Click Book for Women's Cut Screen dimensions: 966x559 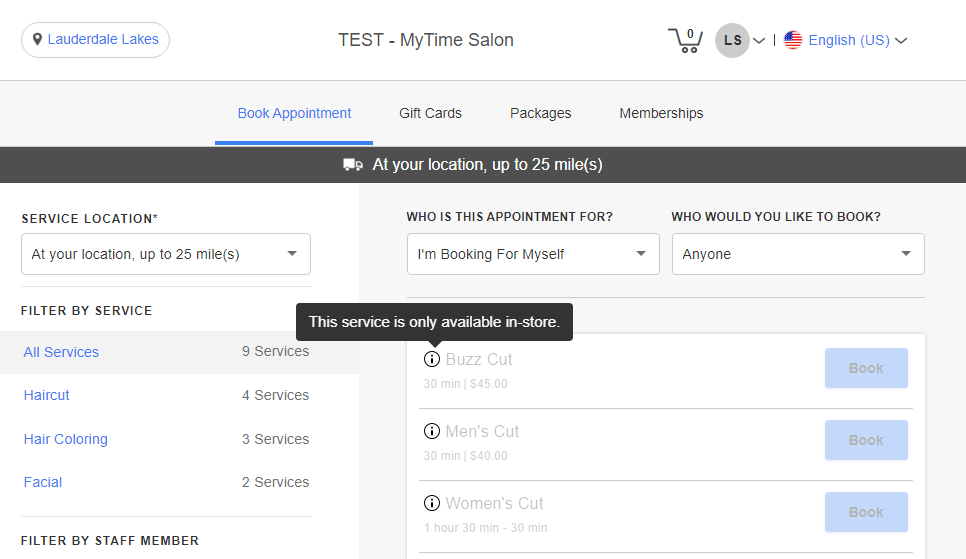pyautogui.click(x=866, y=512)
